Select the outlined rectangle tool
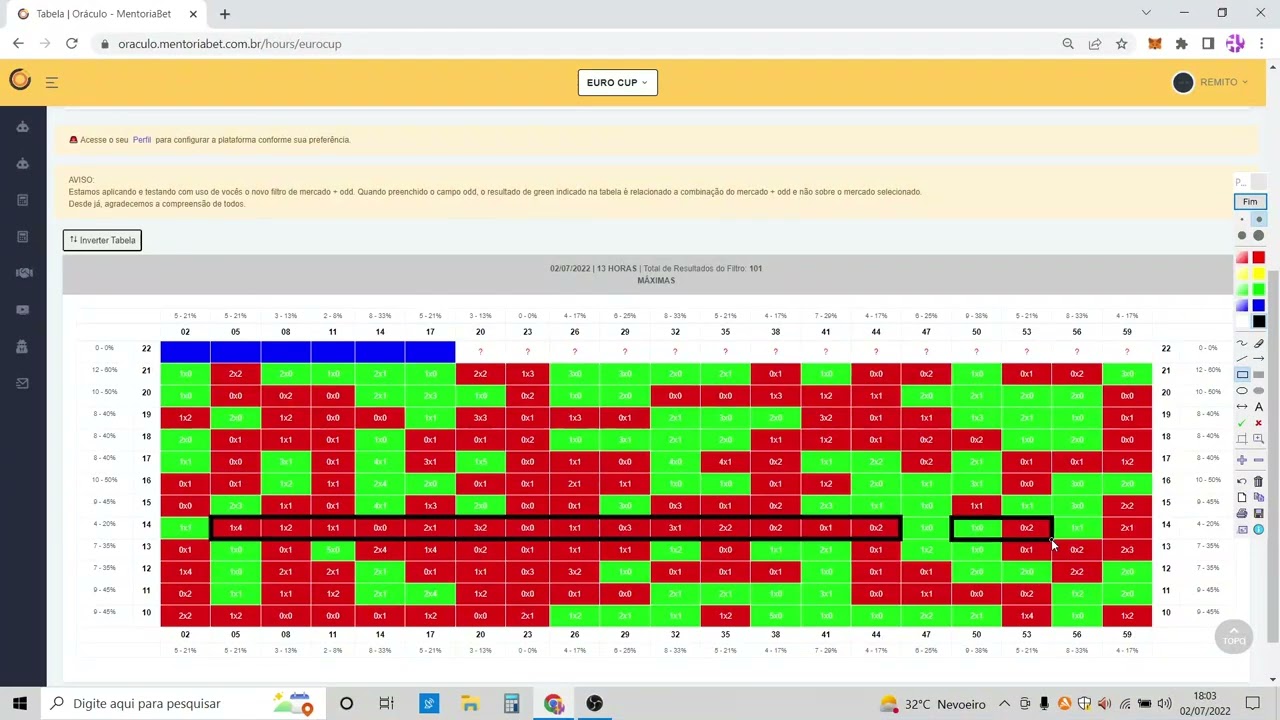Screen dimensions: 1280x720 pyautogui.click(x=1242, y=374)
